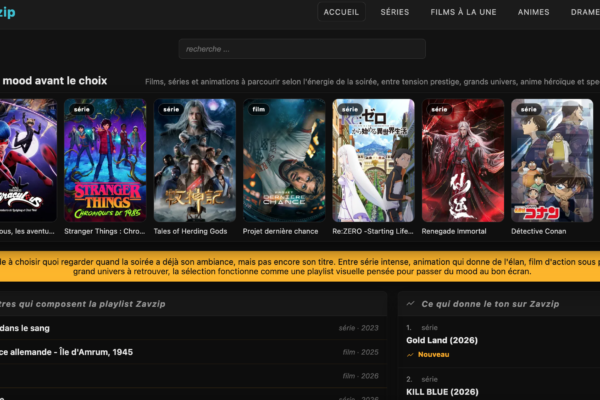Click the 'film - 2026' playlist row
This screenshot has width=600, height=400.
tap(193, 376)
